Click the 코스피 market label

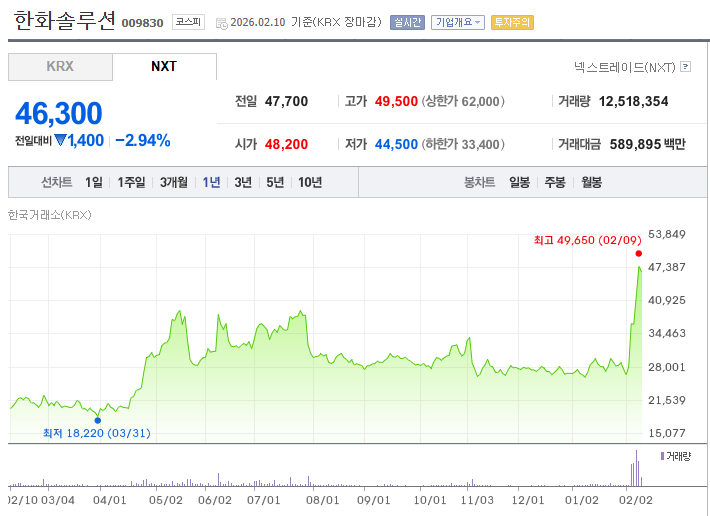pos(188,22)
